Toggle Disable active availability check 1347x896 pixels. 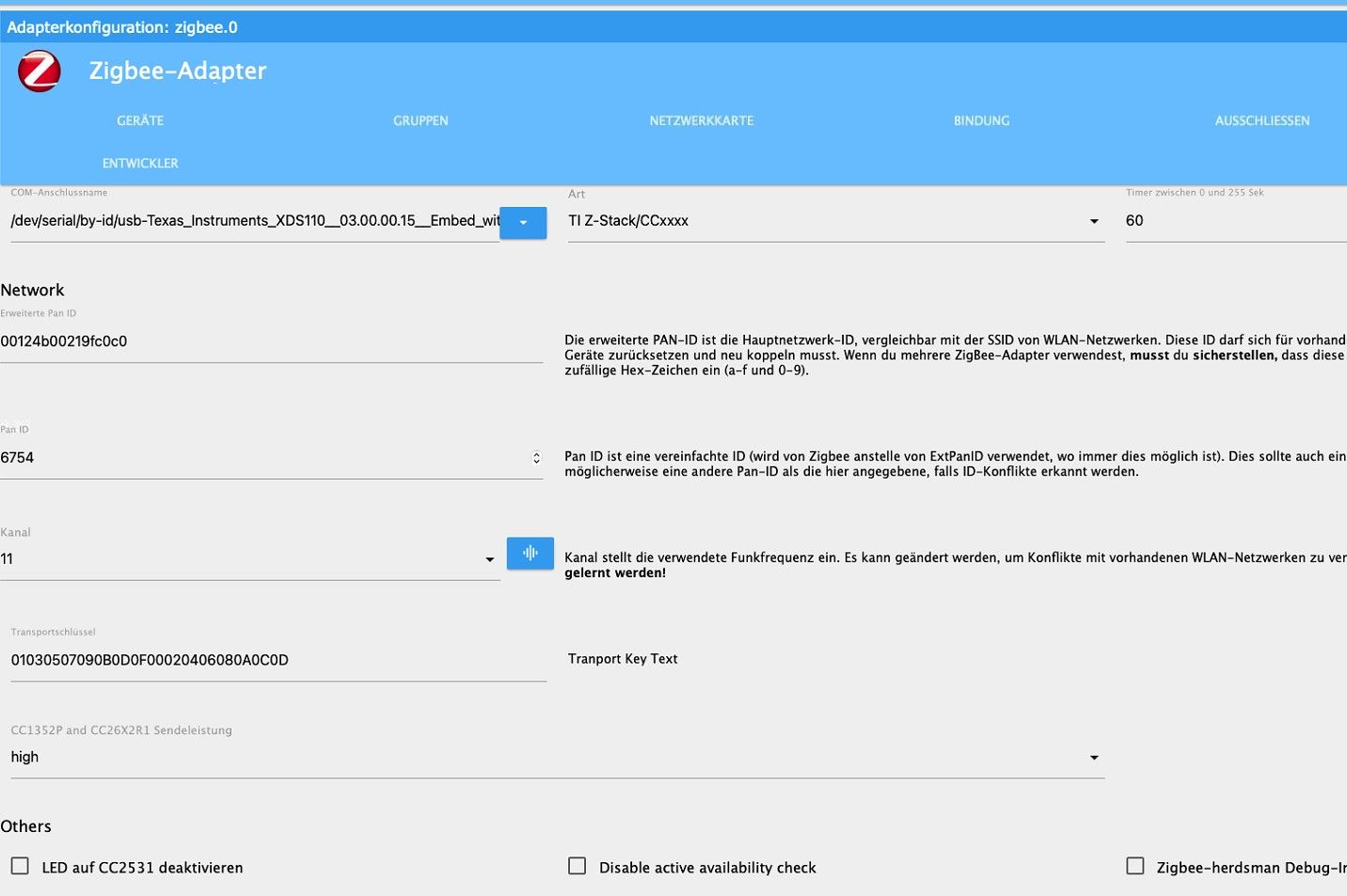coord(578,866)
